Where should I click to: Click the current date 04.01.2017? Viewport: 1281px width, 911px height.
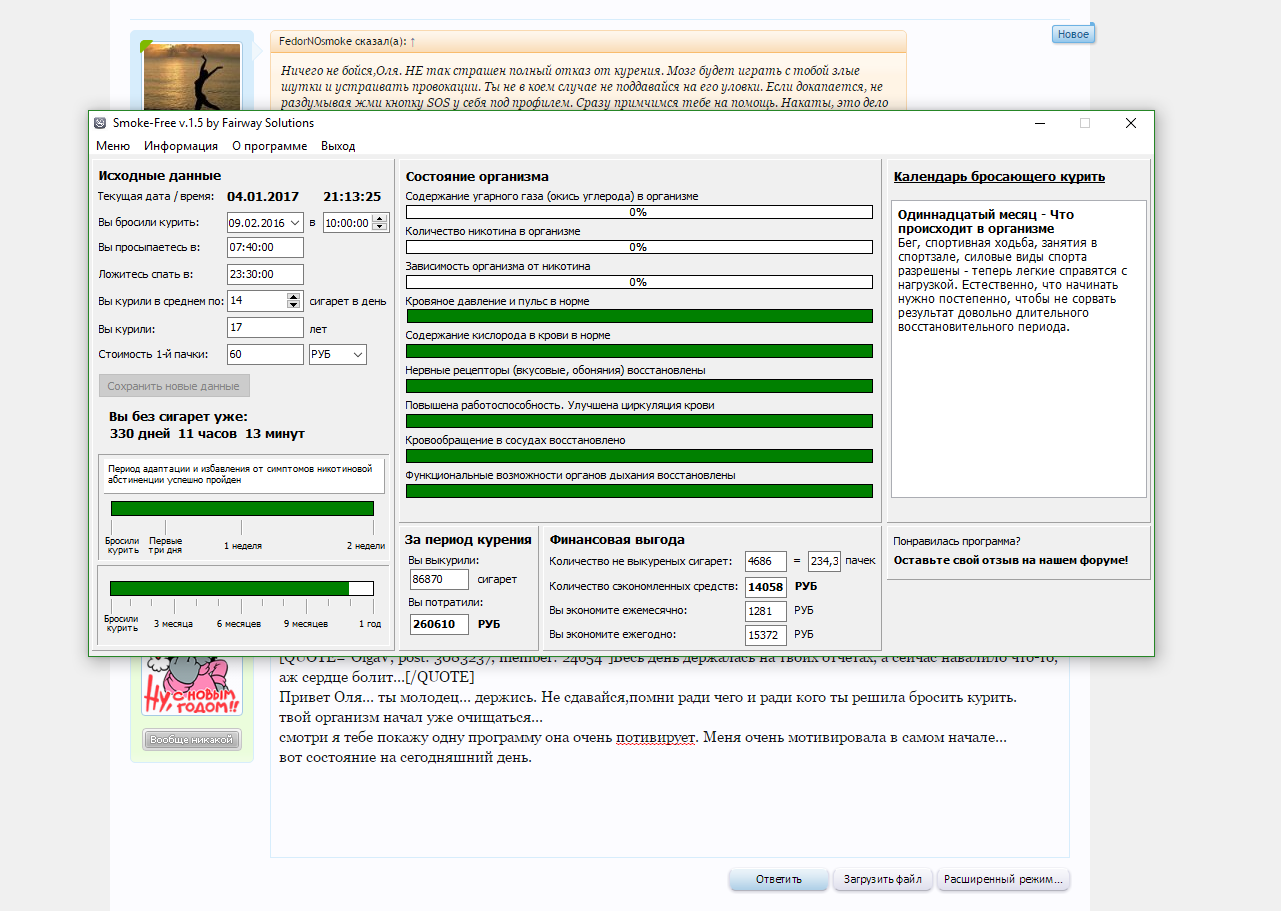264,196
